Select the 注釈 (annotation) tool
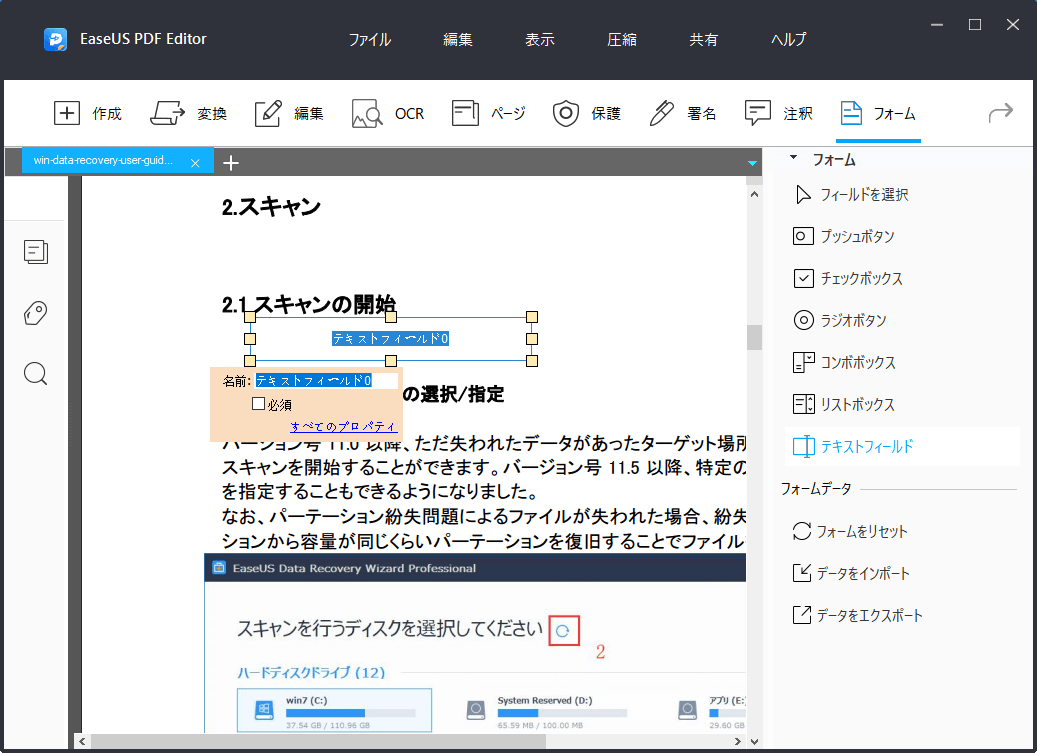This screenshot has width=1037, height=753. [779, 113]
